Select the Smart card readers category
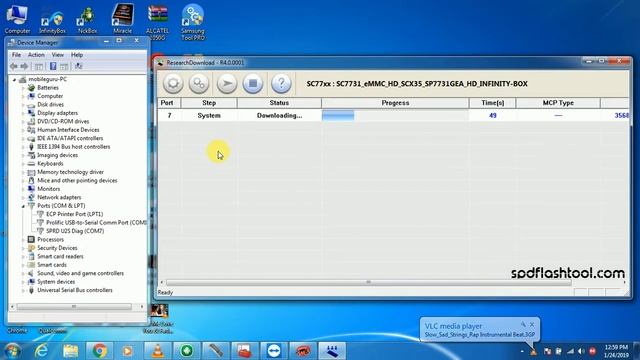This screenshot has width=640, height=360. pos(60,256)
